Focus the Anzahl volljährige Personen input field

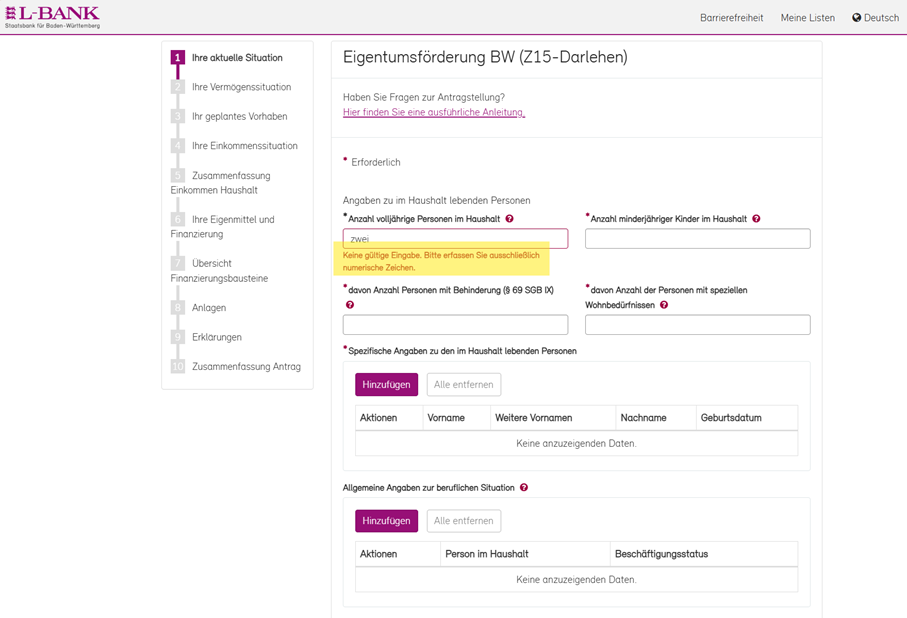(x=455, y=239)
